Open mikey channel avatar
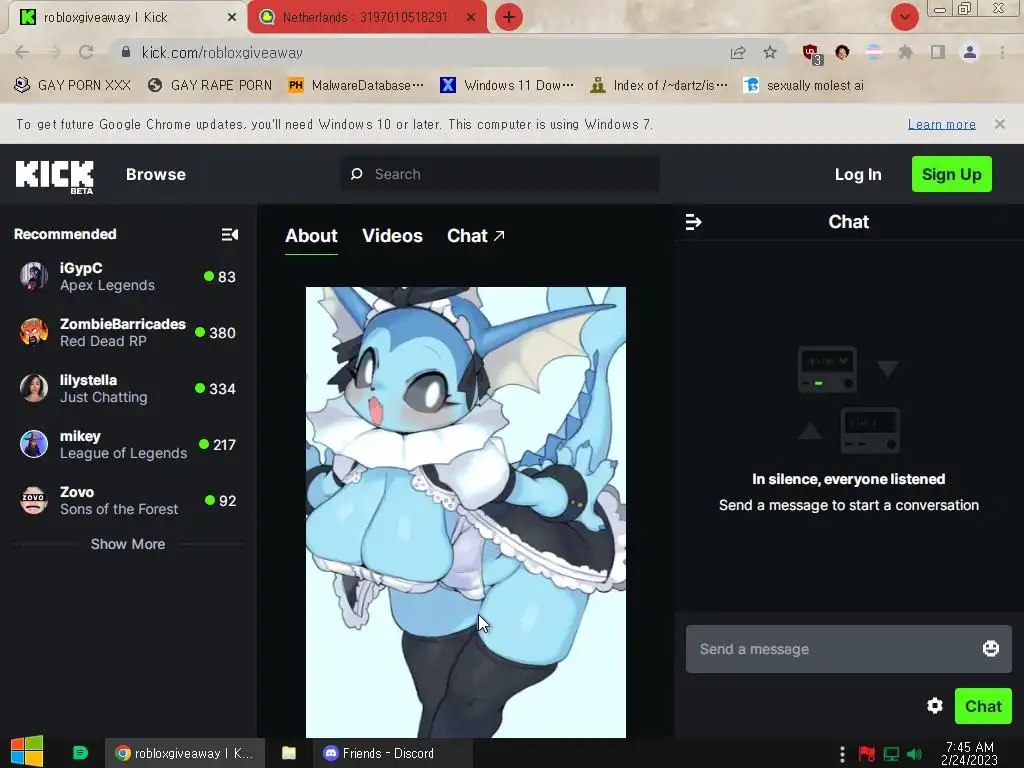 click(x=34, y=445)
